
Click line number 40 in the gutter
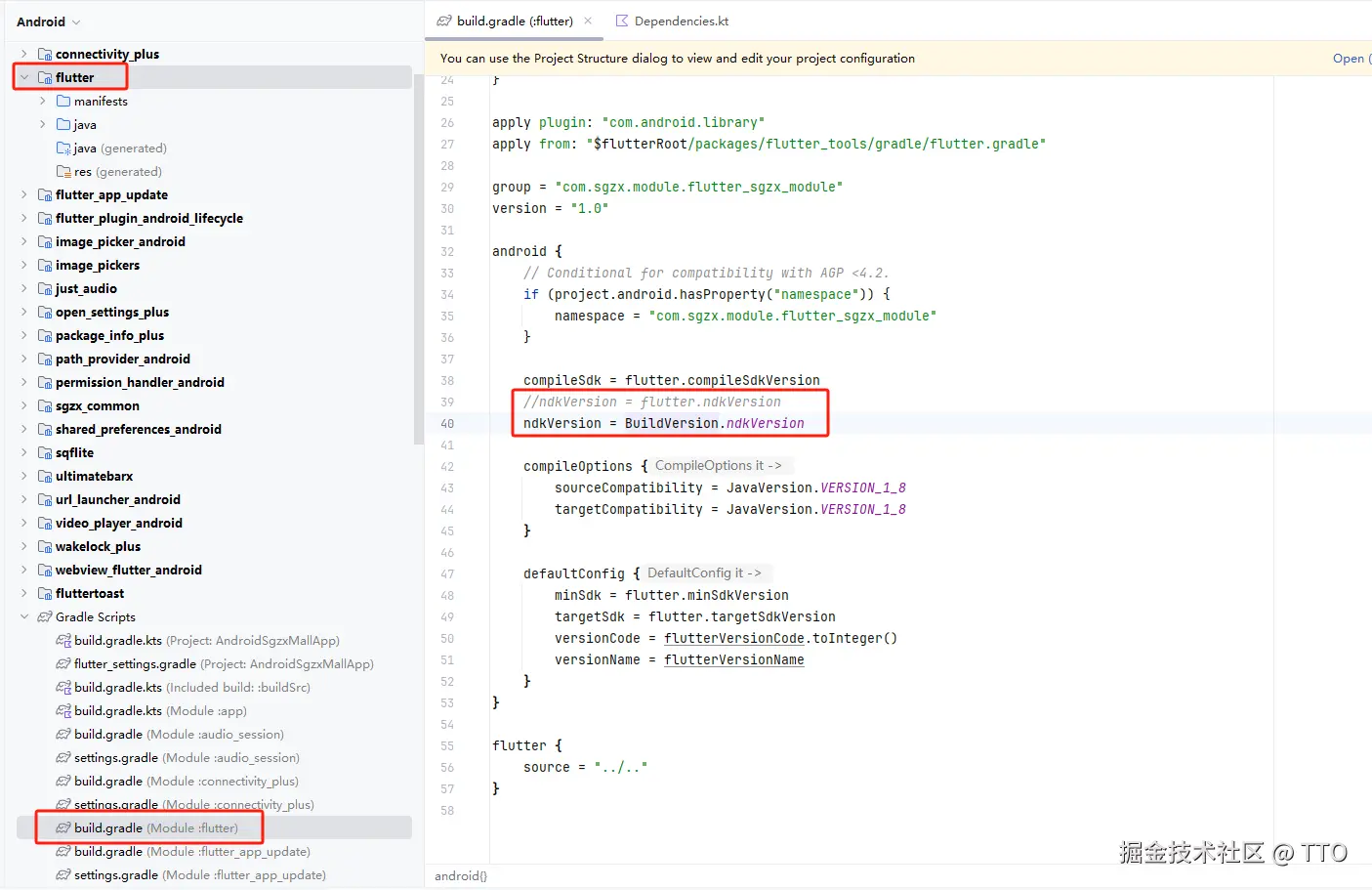(447, 423)
